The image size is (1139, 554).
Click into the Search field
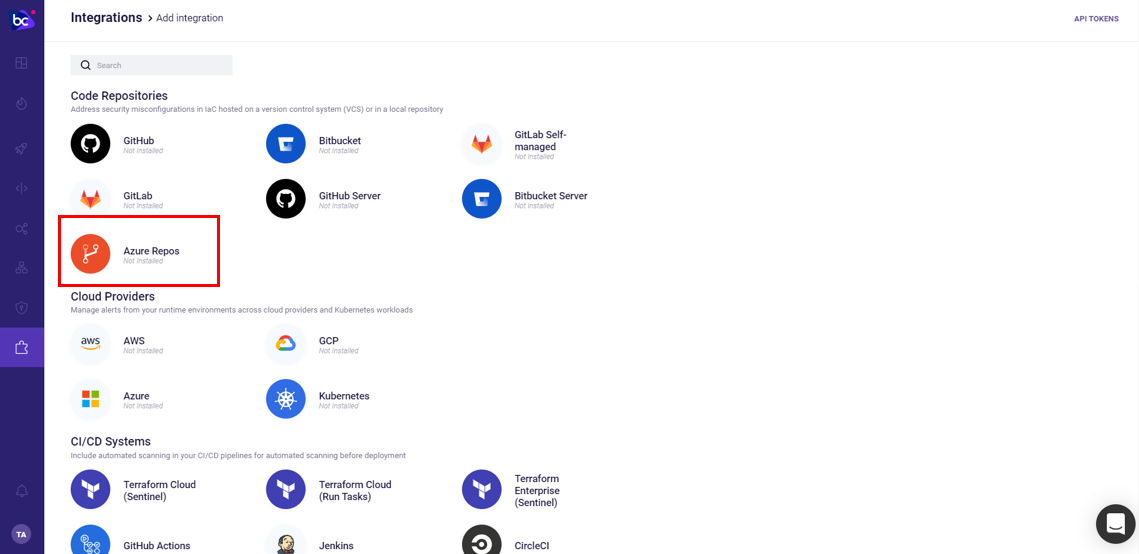151,65
